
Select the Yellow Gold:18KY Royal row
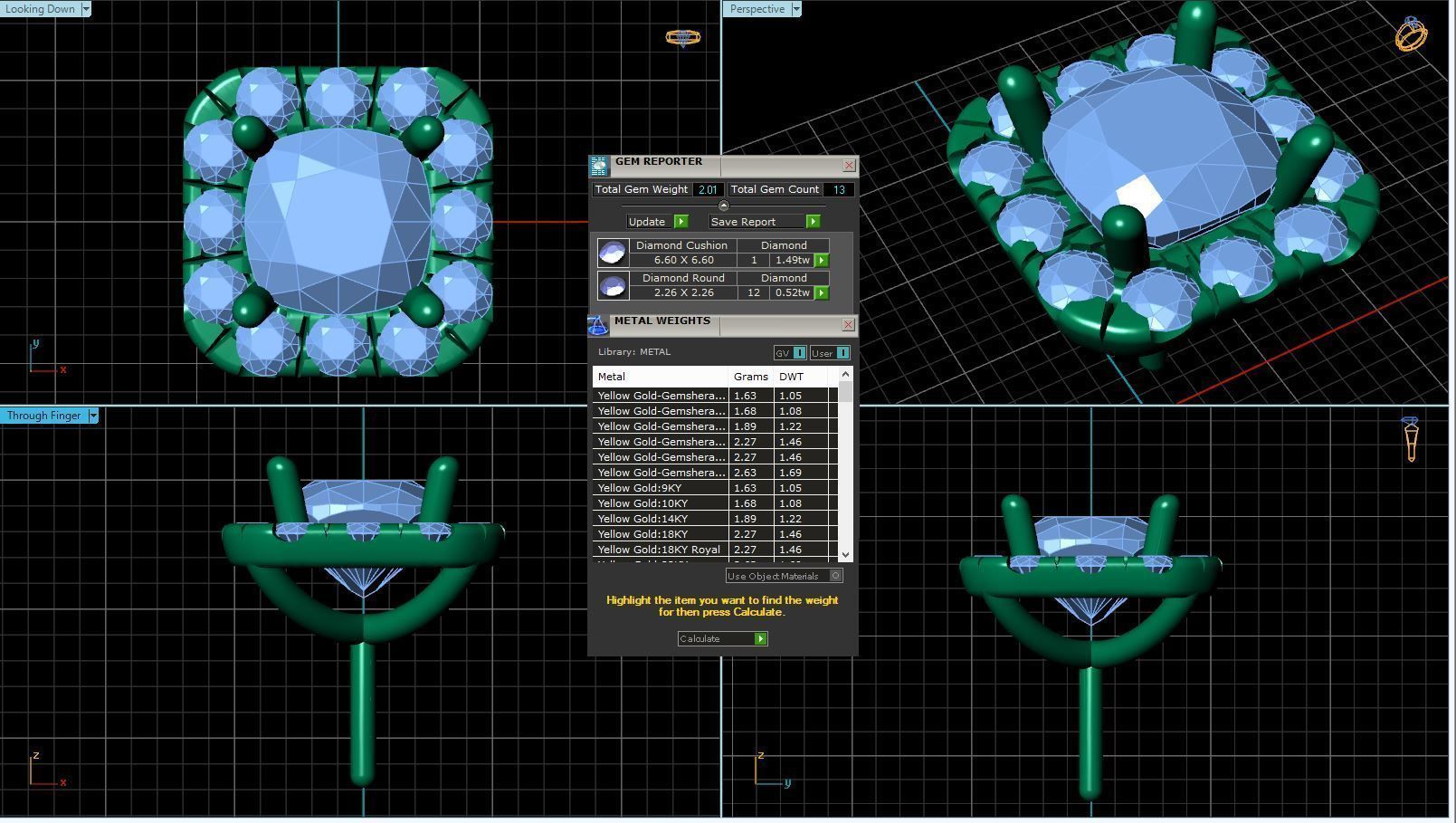tap(715, 550)
